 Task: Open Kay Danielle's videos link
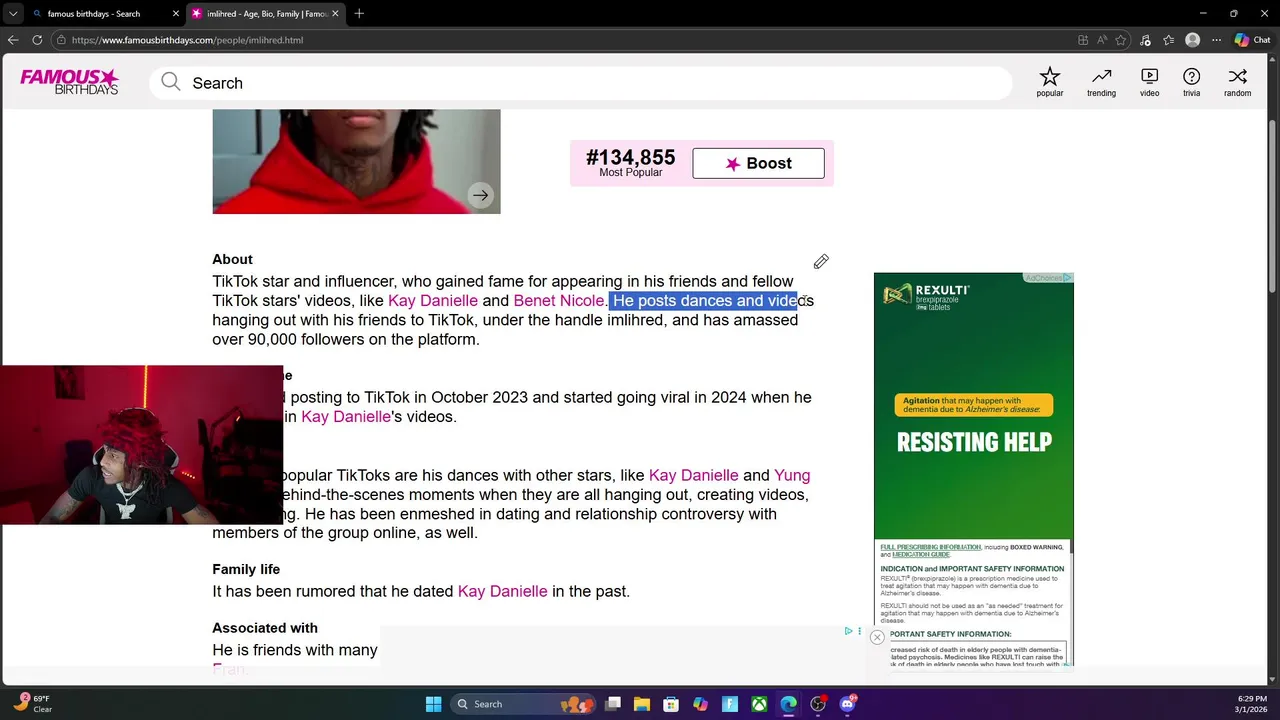[345, 416]
